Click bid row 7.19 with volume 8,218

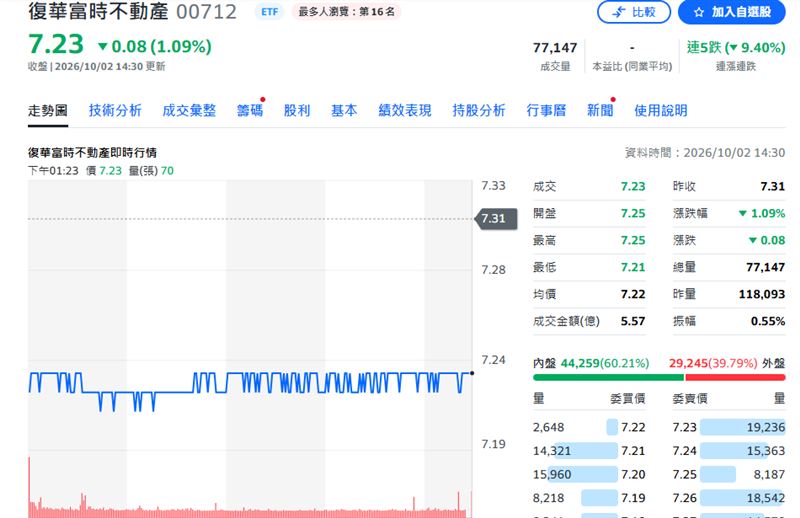589,498
